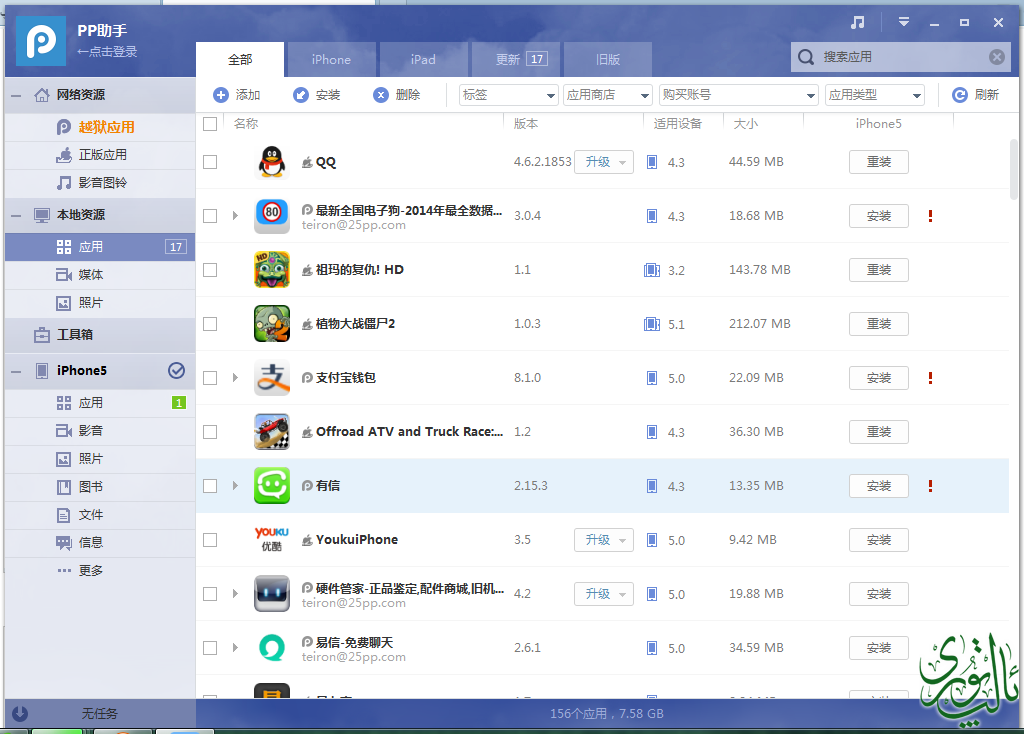Click the 删除 toolbar icon

coord(381,95)
